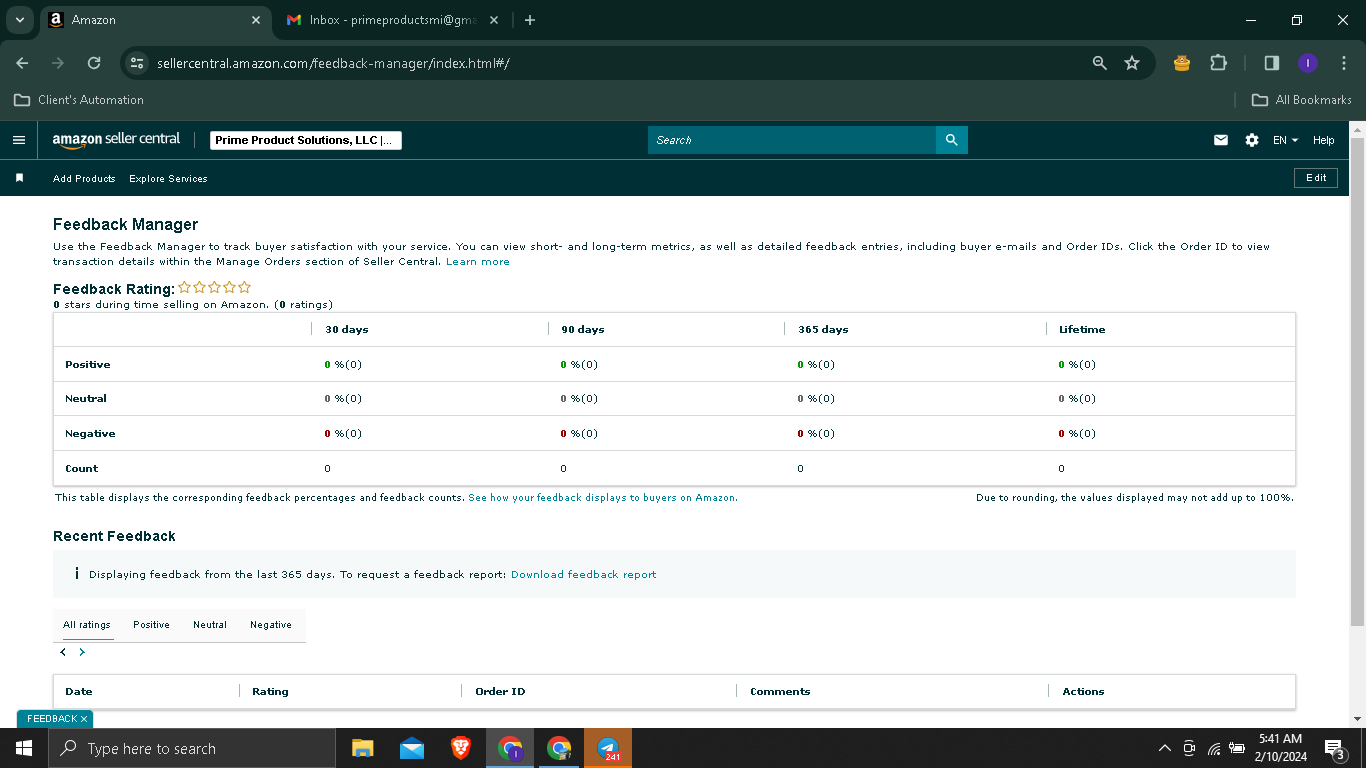Open the Learn more link
The height and width of the screenshot is (768, 1366).
coord(478,261)
